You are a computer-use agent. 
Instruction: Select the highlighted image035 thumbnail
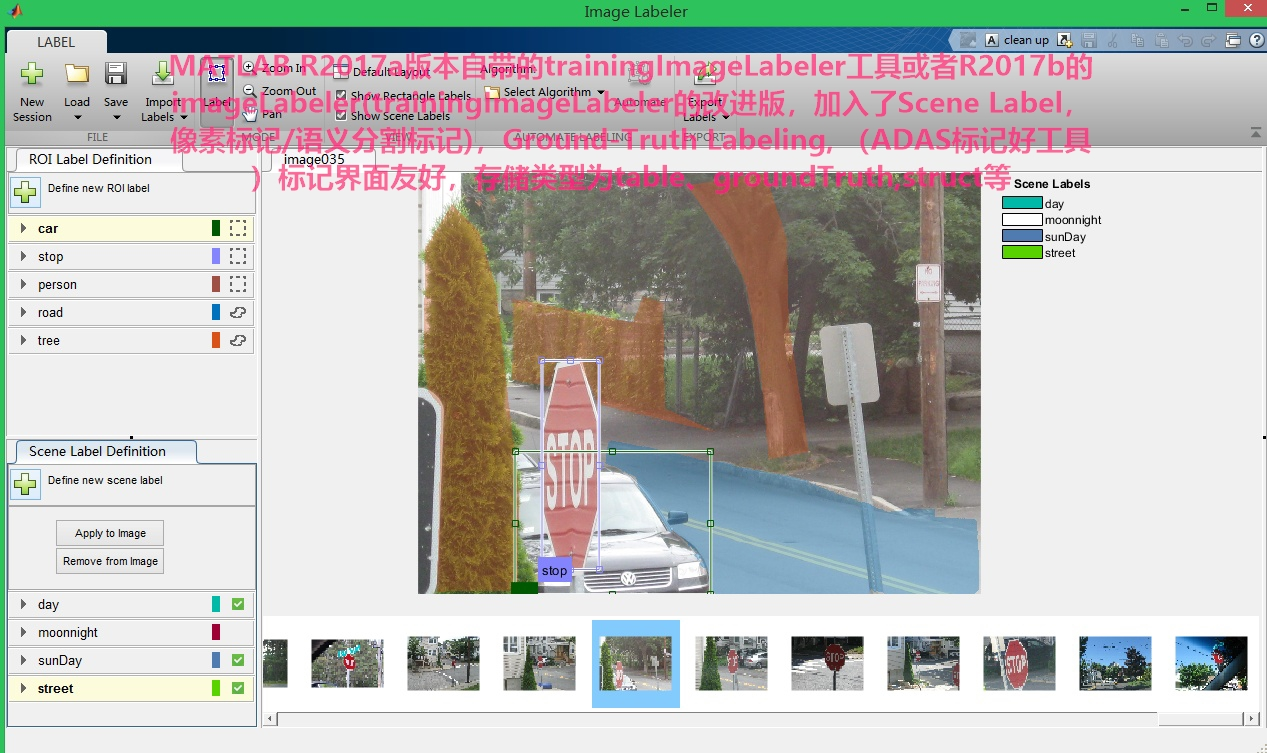pos(636,663)
